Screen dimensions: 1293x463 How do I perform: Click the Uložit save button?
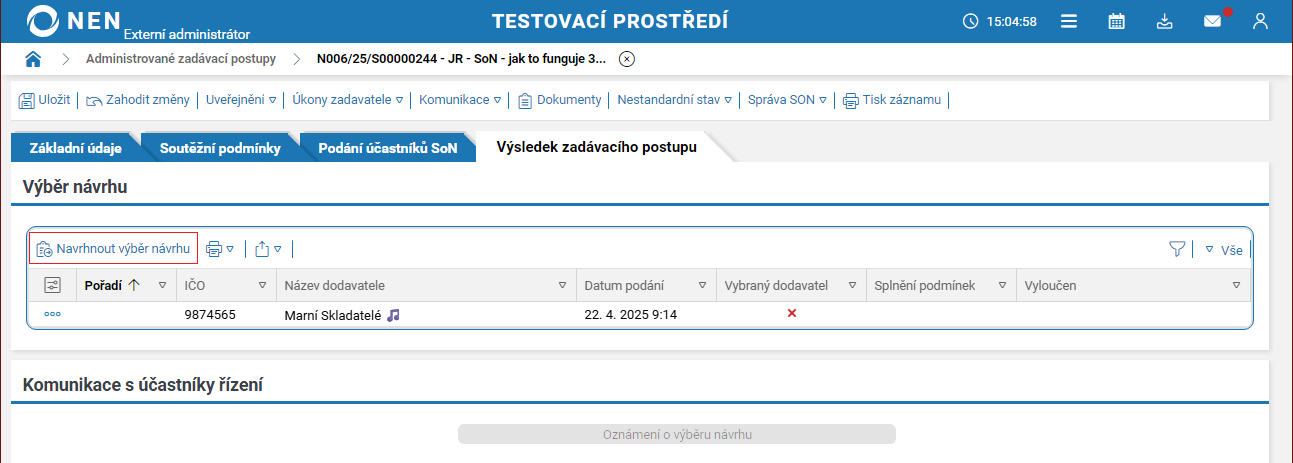click(44, 100)
